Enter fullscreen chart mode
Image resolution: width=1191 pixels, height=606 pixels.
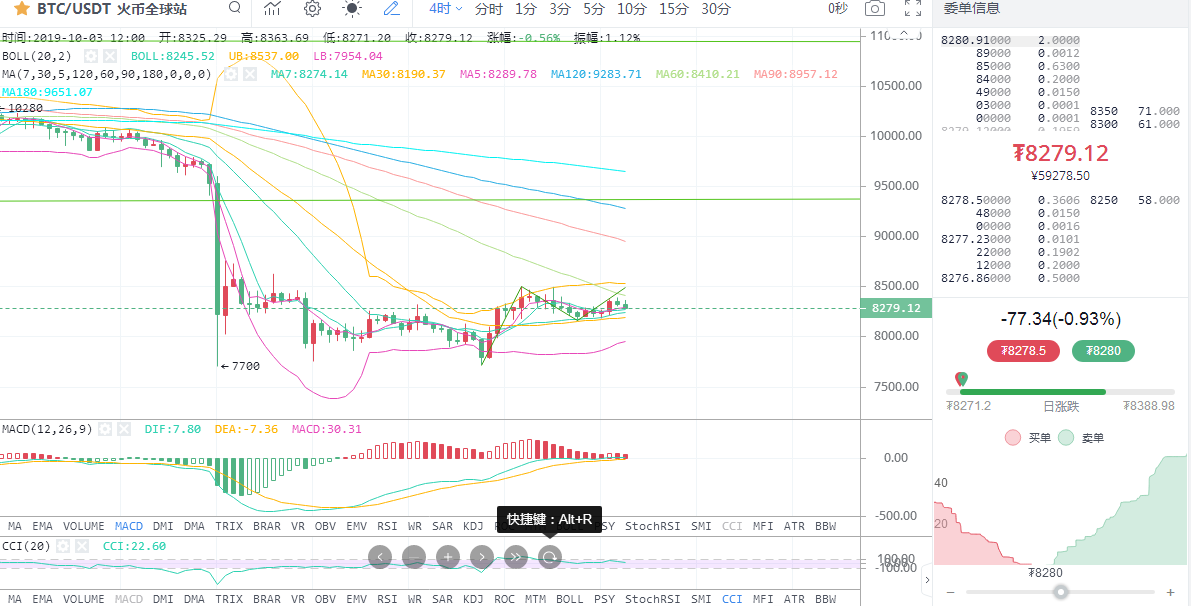pos(913,9)
